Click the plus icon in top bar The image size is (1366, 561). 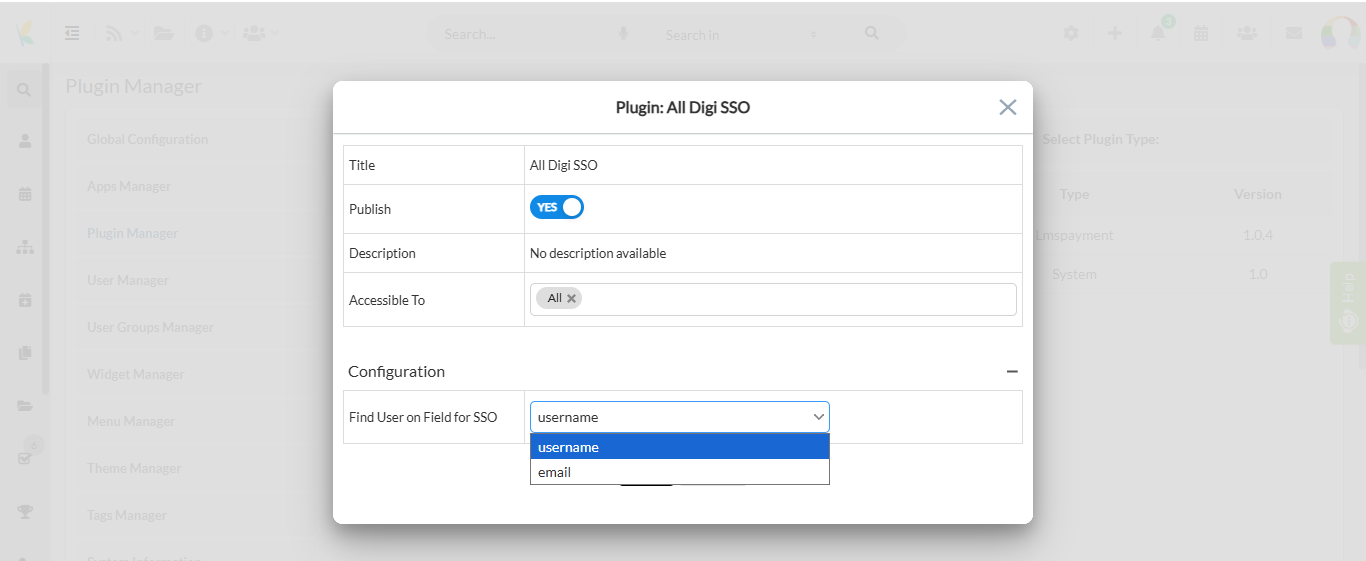click(x=1114, y=33)
